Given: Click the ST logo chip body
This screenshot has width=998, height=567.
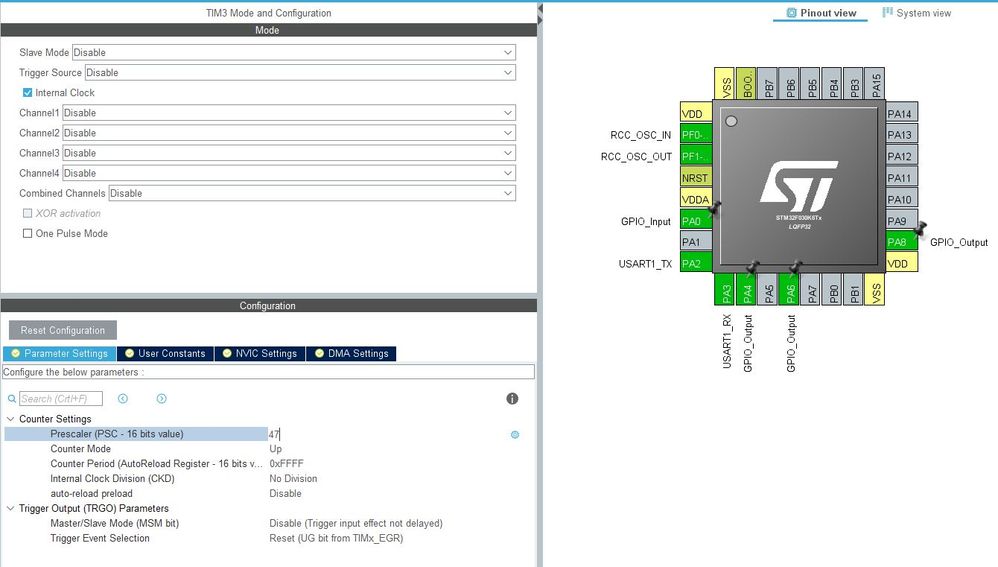Looking at the screenshot, I should (x=799, y=186).
